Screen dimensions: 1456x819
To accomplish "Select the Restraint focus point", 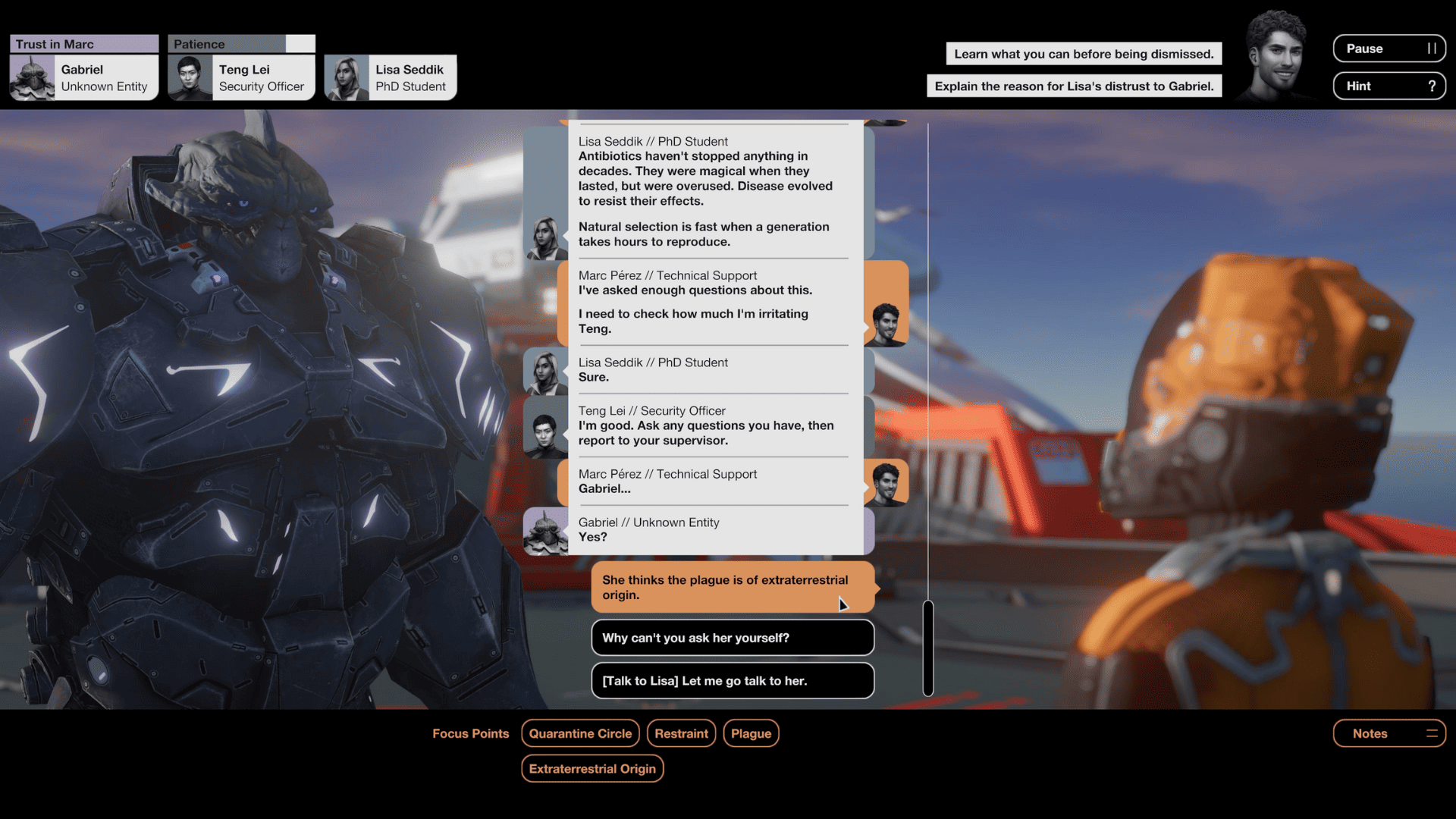I will [681, 733].
